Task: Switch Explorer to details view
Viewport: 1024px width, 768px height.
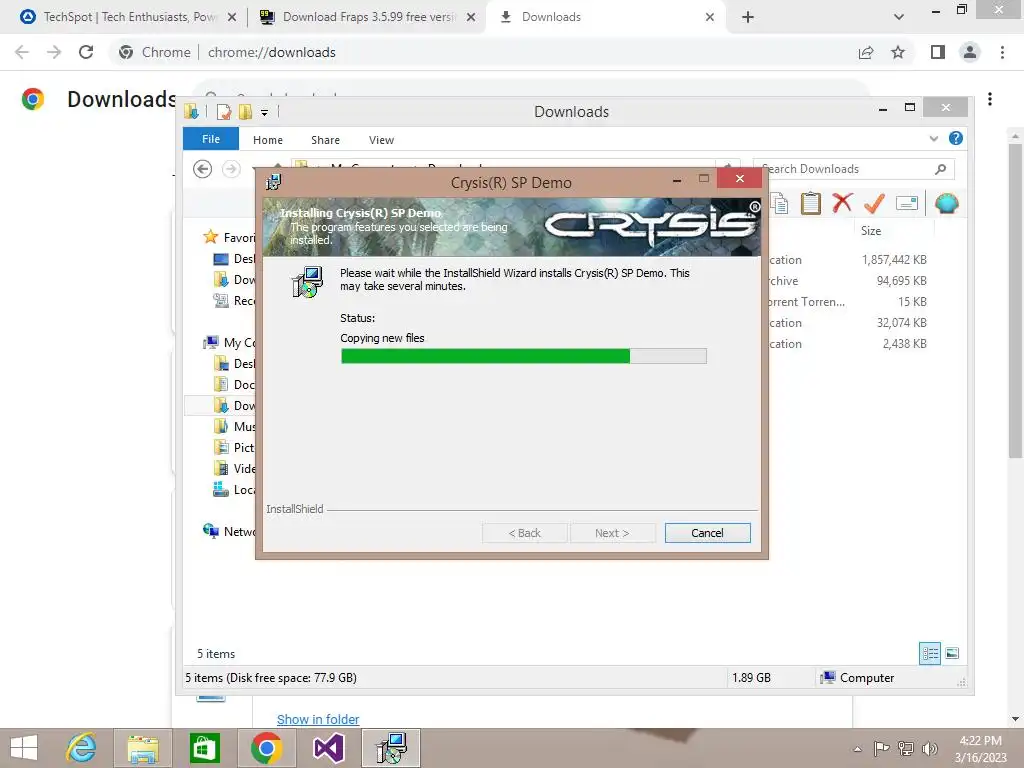Action: click(930, 653)
